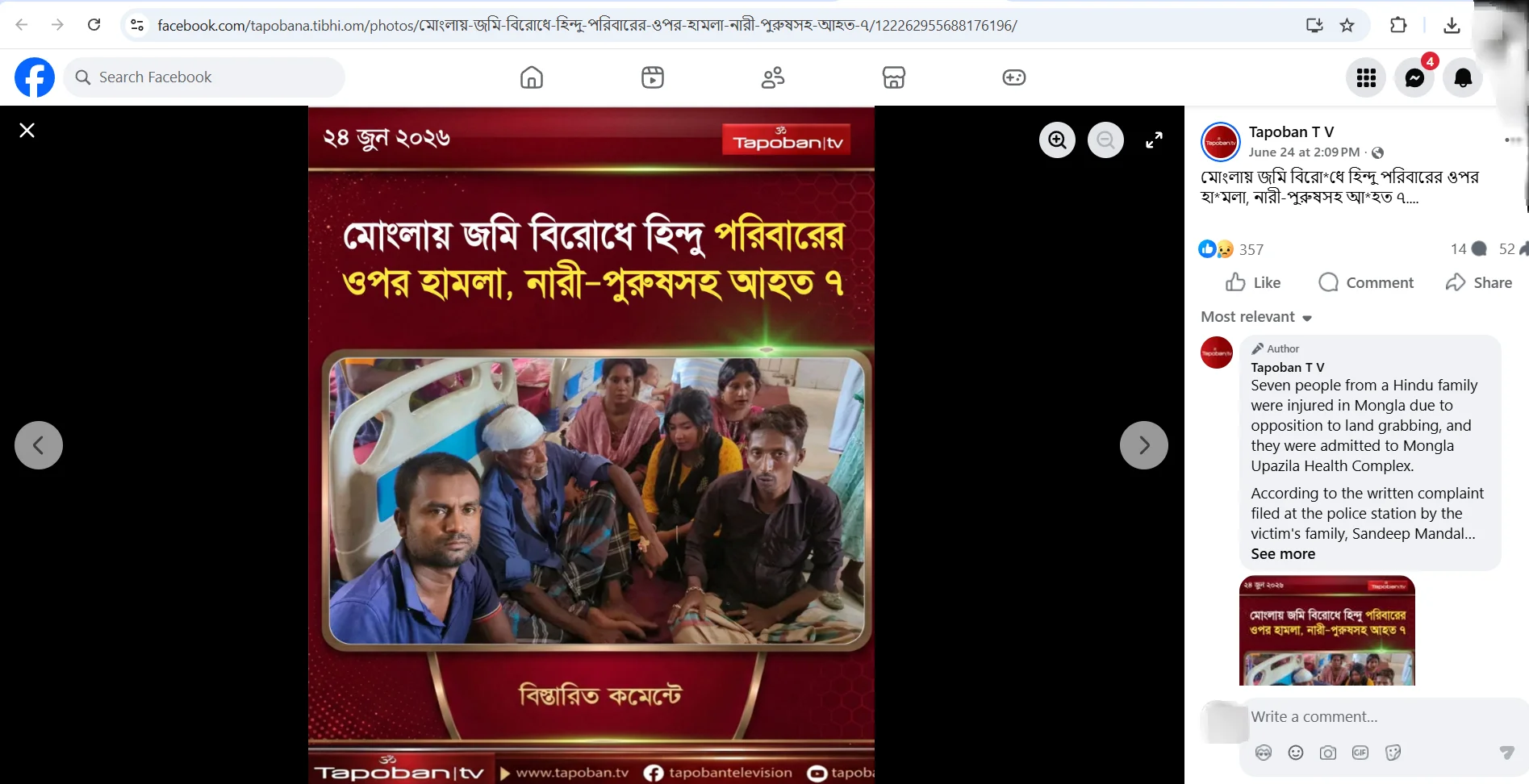The image size is (1529, 784).
Task: Insert an emoji in comment
Action: (1296, 753)
